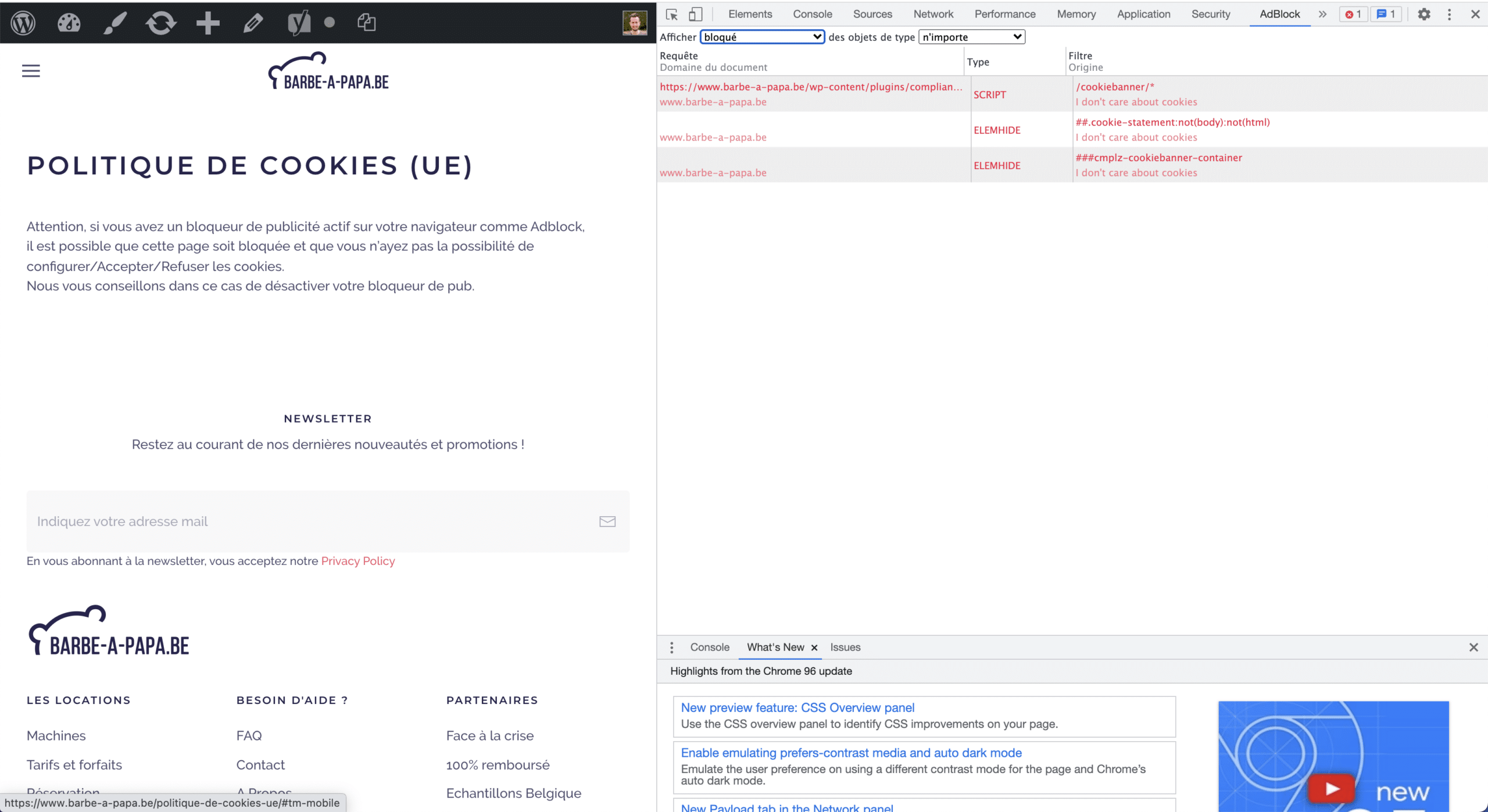Open the Privacy Policy link

[358, 561]
